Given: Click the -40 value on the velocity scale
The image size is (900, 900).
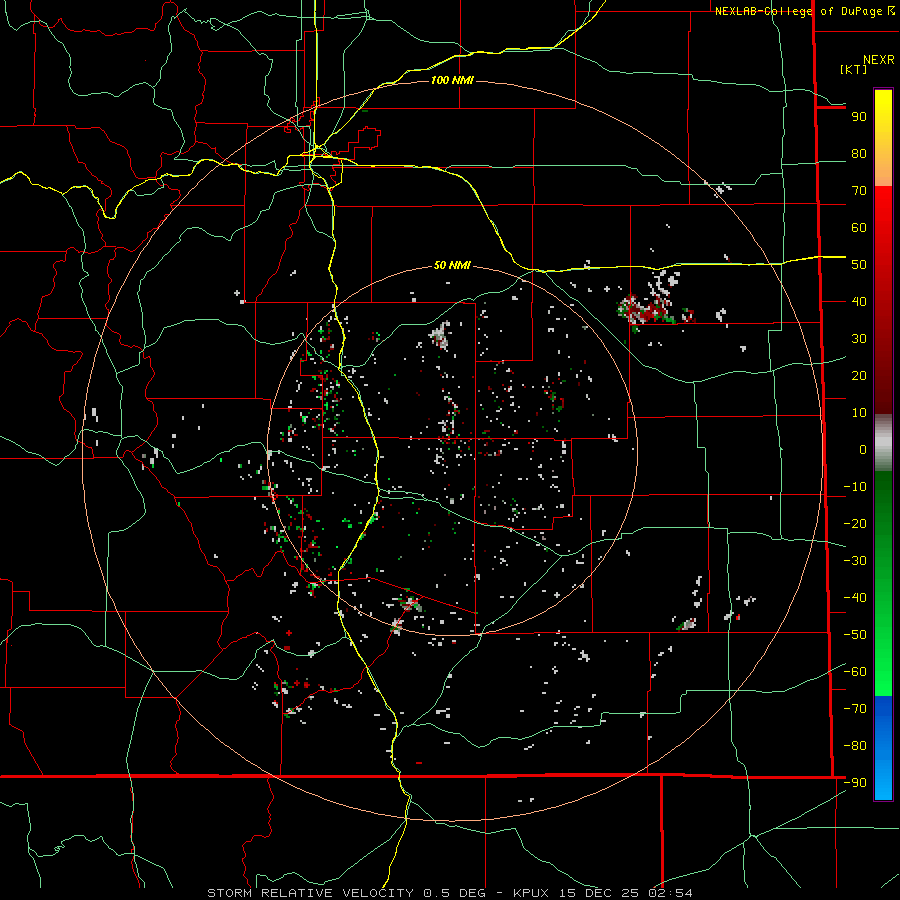Looking at the screenshot, I should coord(855,598).
